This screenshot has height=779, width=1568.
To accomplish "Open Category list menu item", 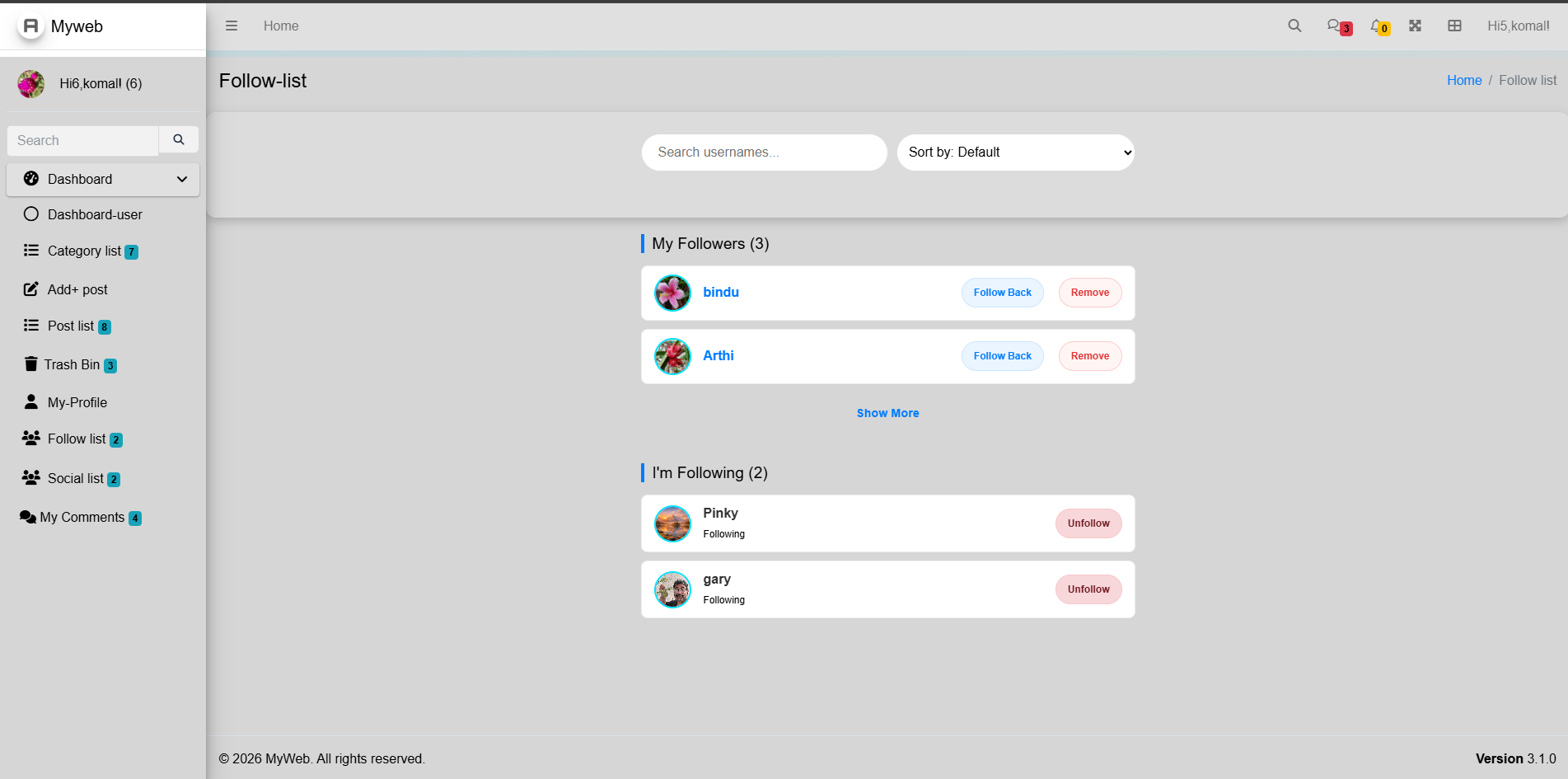I will pyautogui.click(x=103, y=251).
